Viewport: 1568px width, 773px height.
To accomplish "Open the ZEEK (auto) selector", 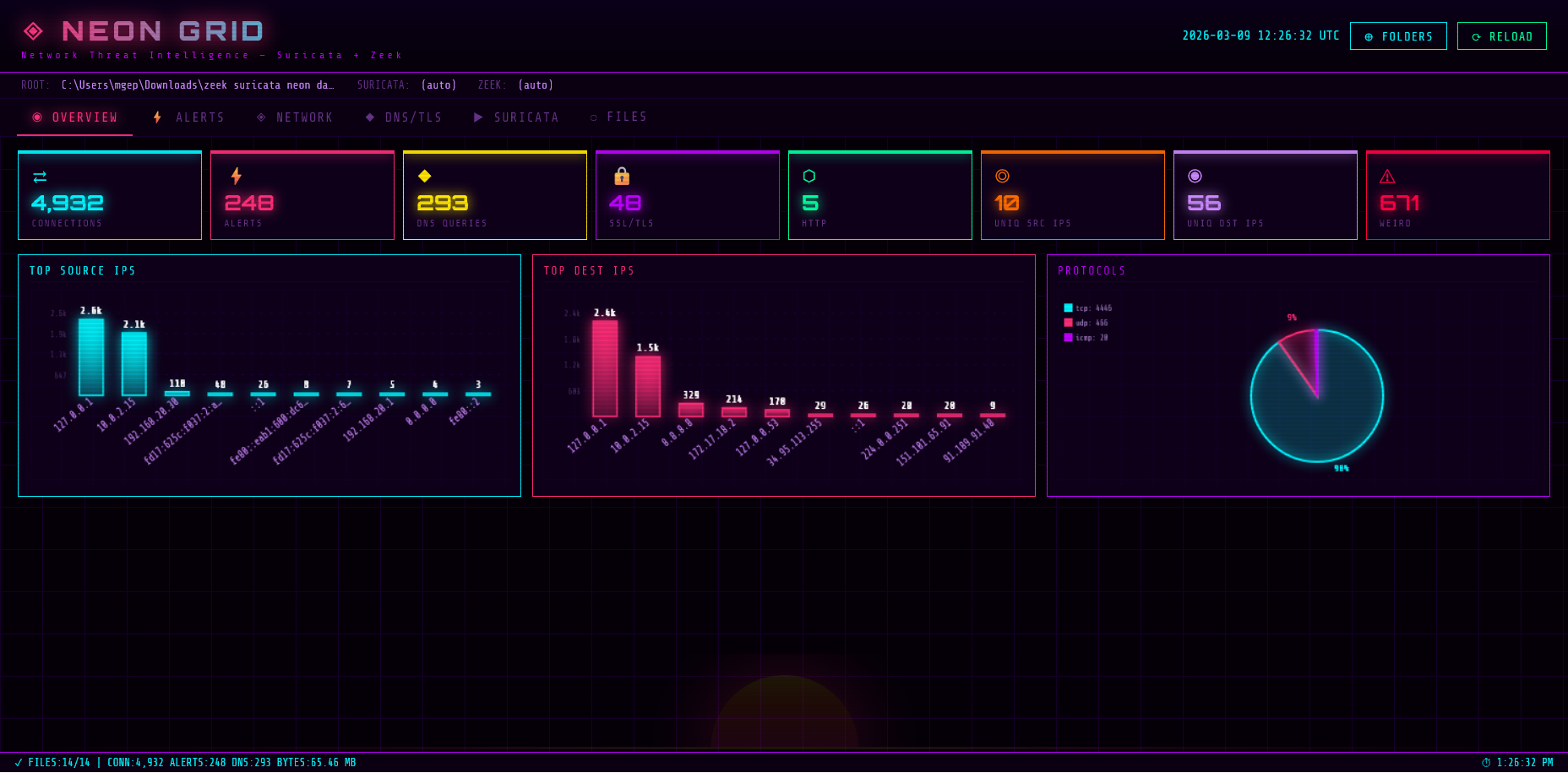I will (x=536, y=84).
